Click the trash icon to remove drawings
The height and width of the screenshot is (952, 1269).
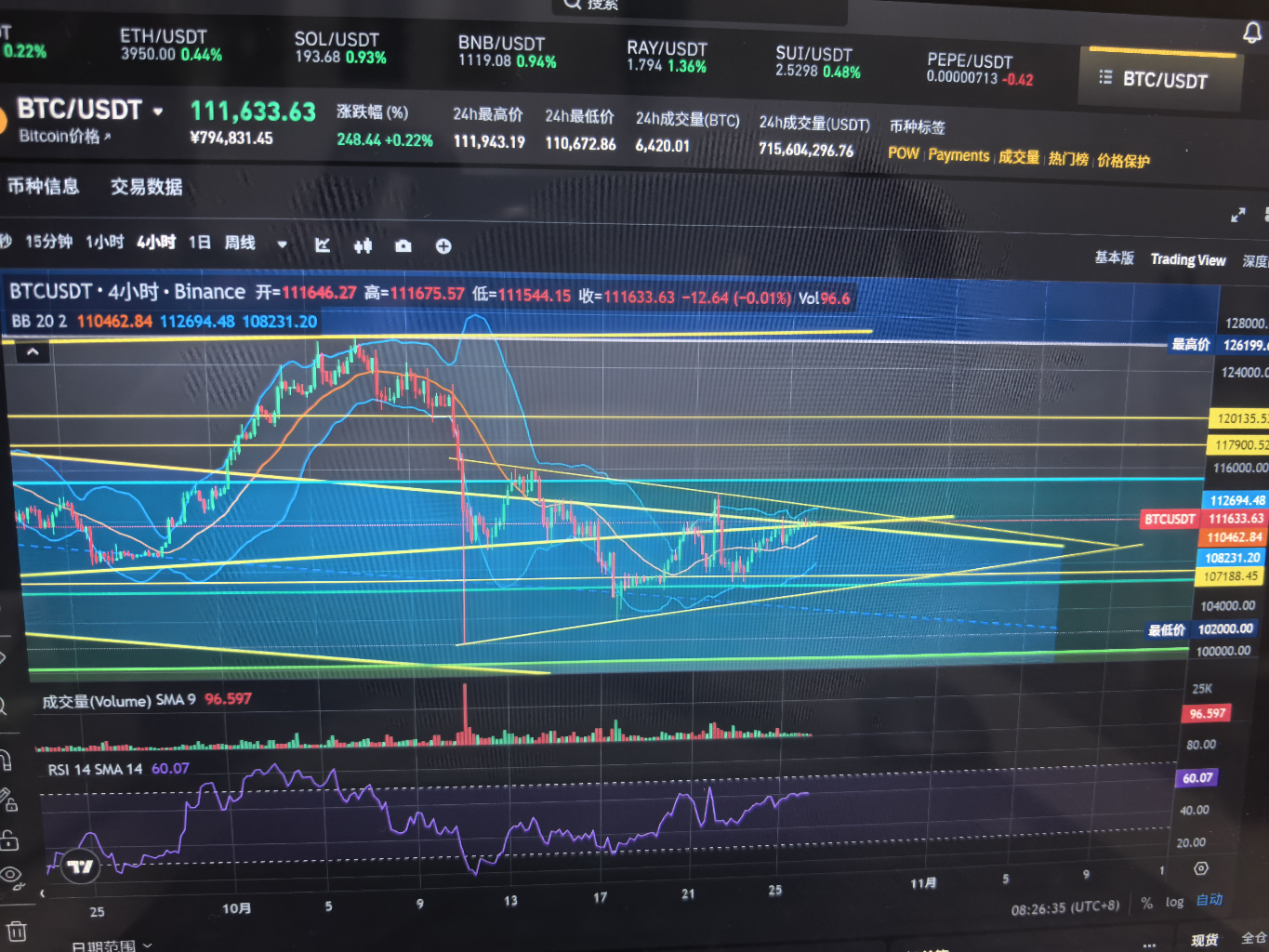16,931
